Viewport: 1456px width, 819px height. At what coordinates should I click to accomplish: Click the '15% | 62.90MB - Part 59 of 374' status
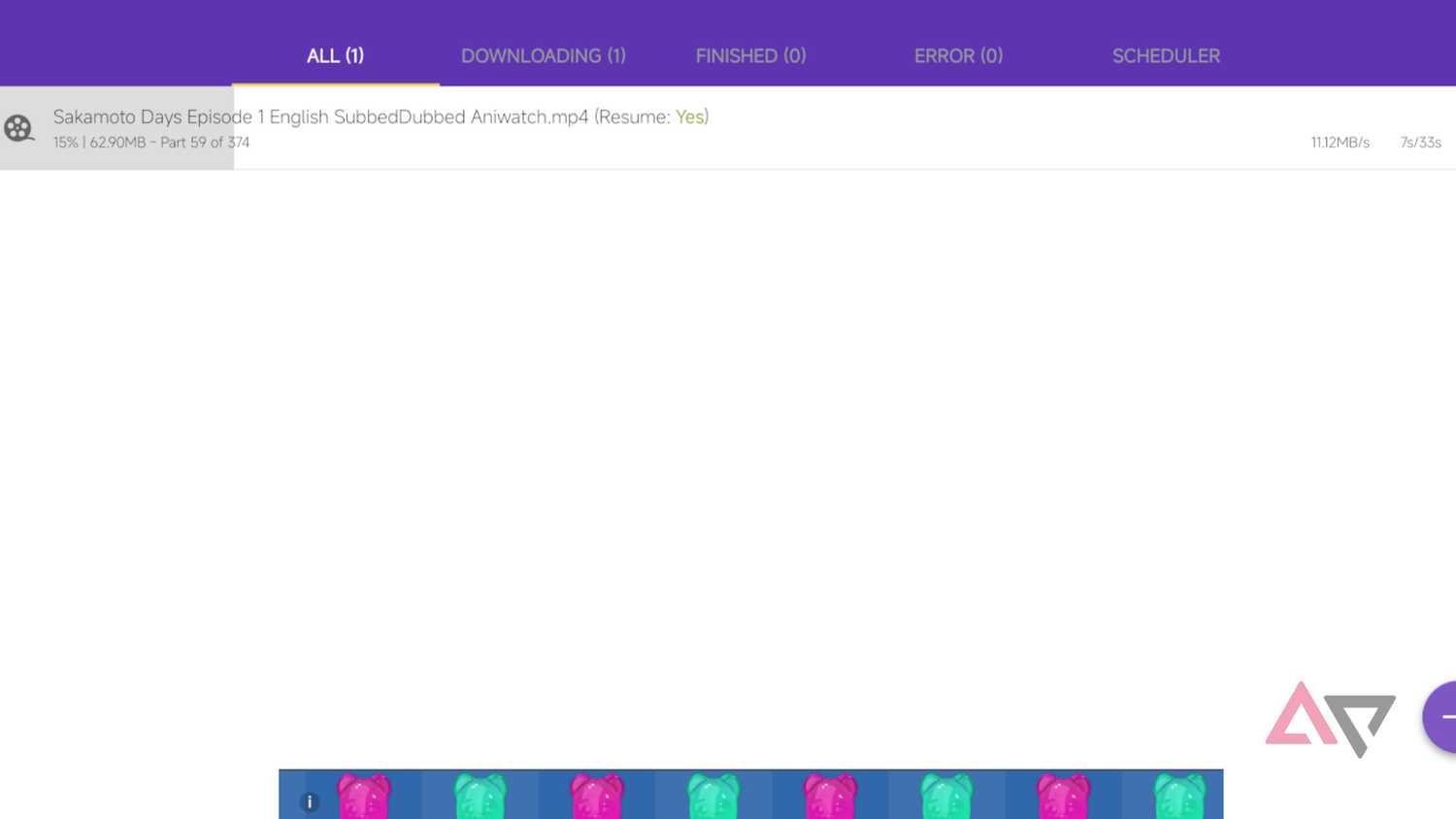(151, 143)
